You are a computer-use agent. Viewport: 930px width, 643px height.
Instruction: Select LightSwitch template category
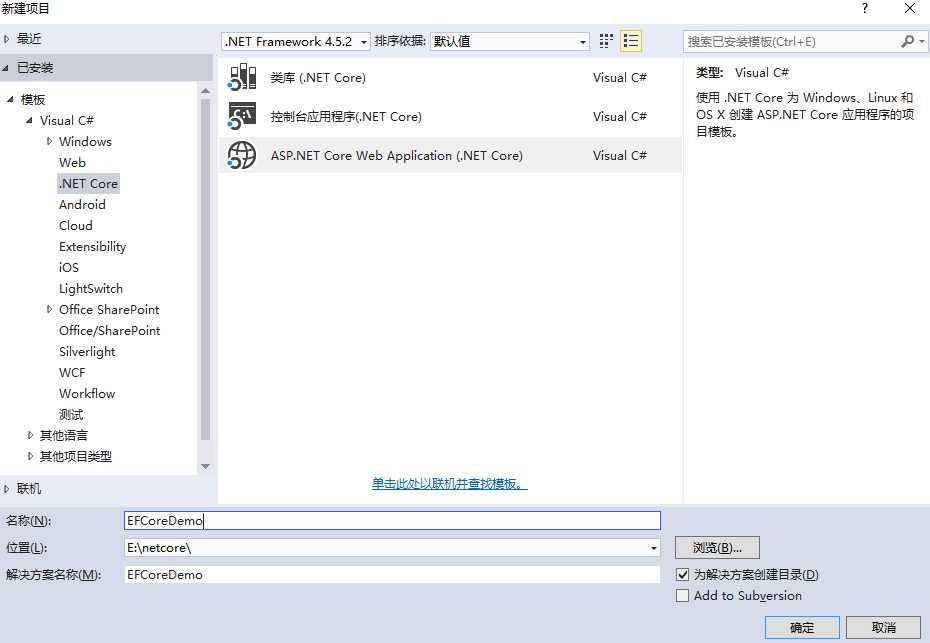click(x=91, y=289)
